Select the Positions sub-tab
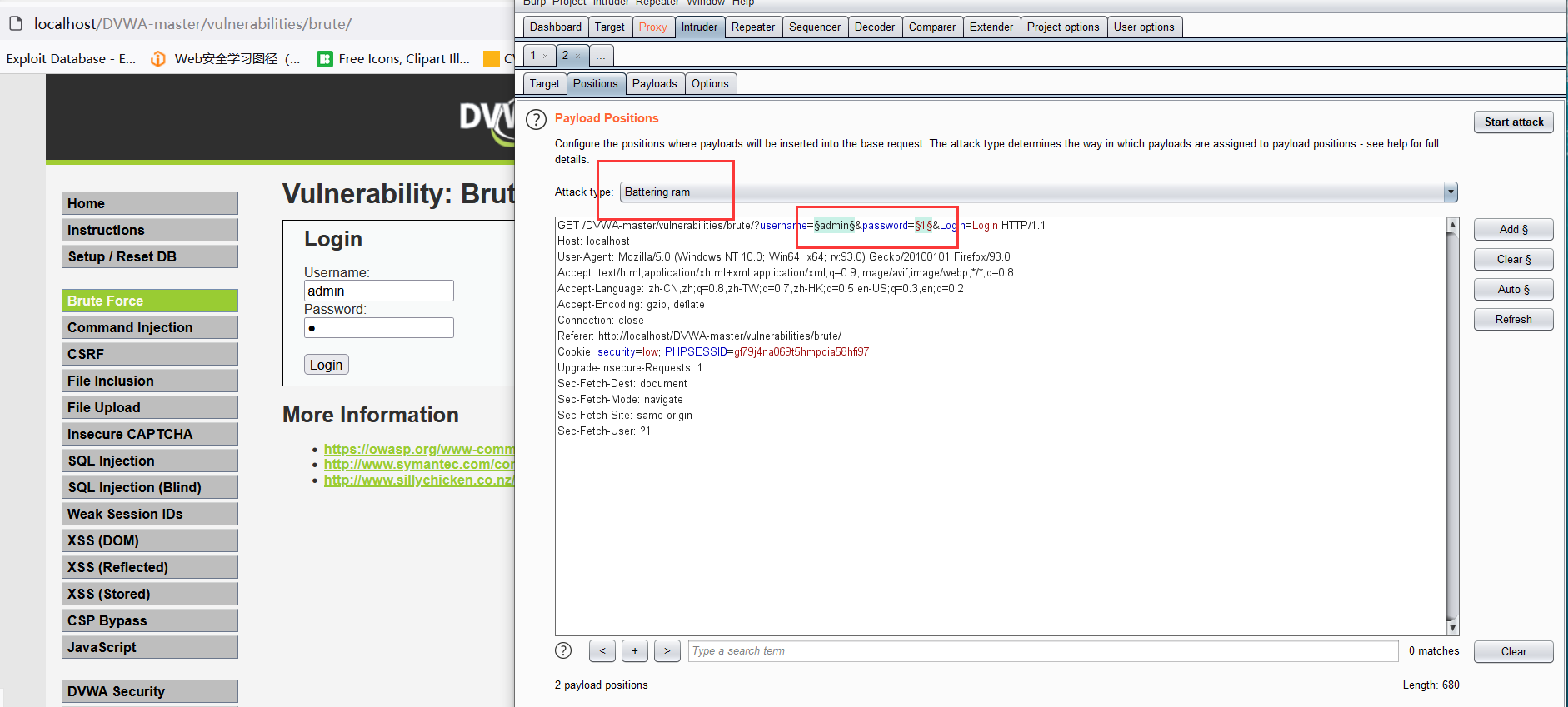The image size is (1568, 707). [596, 83]
